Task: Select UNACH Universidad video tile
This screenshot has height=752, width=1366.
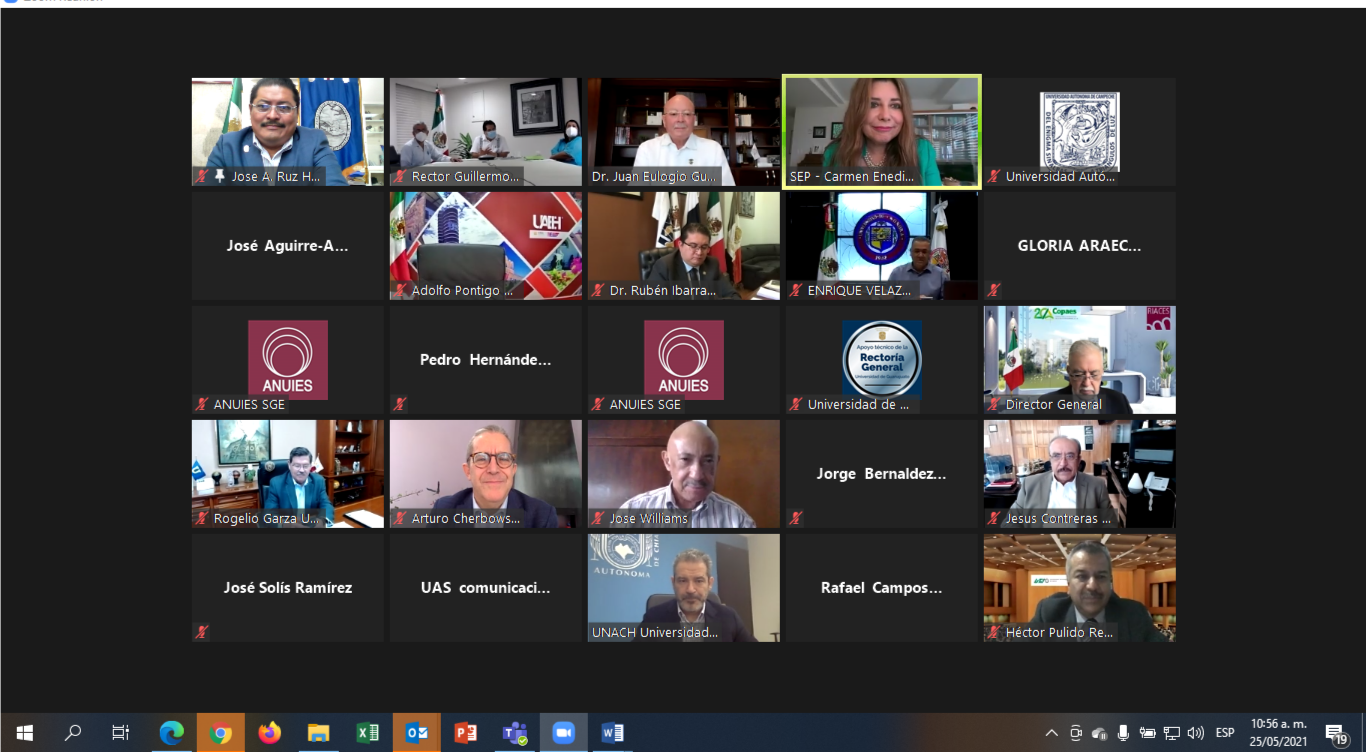Action: point(684,588)
